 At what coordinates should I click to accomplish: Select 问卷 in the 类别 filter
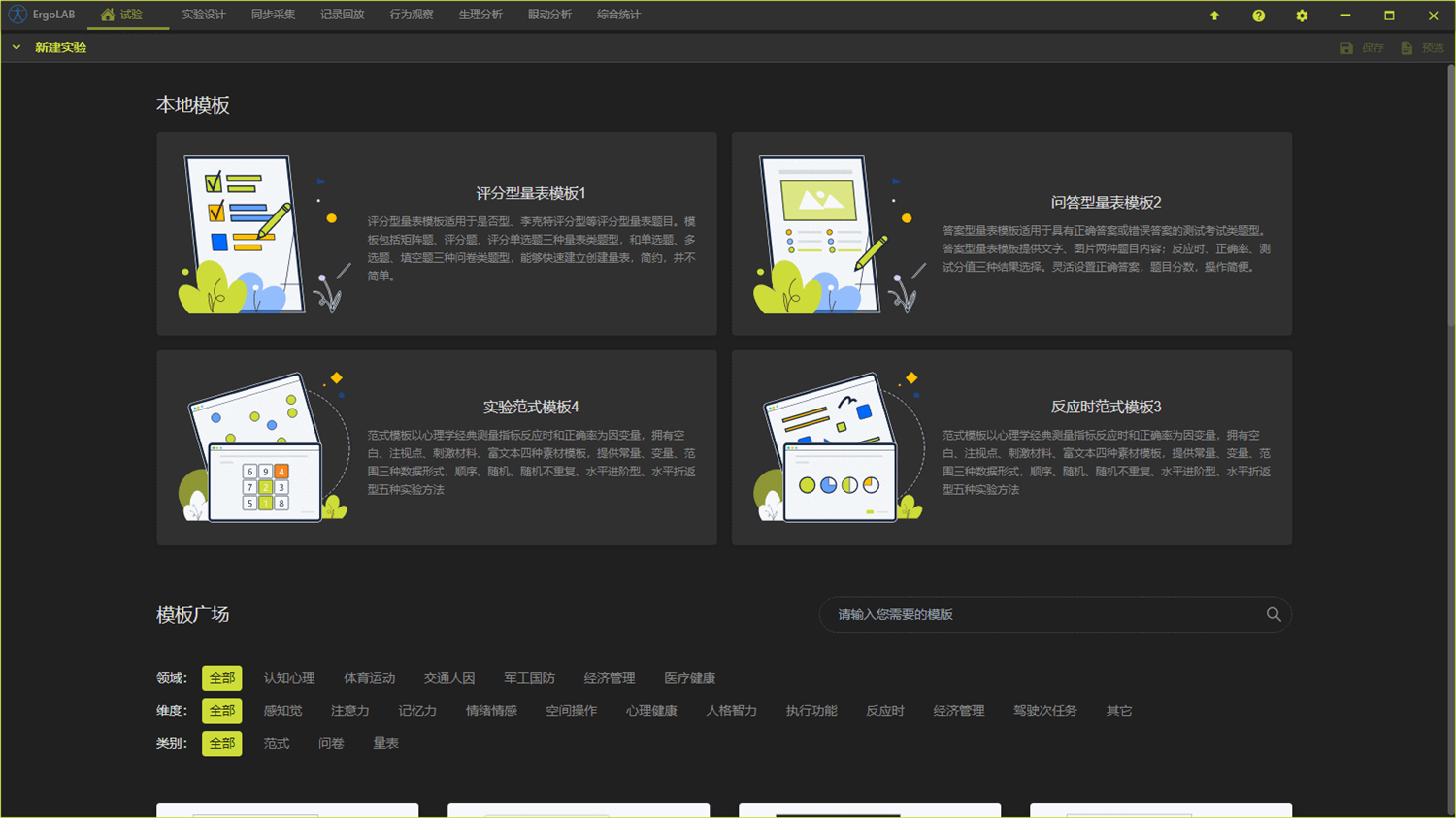[331, 743]
